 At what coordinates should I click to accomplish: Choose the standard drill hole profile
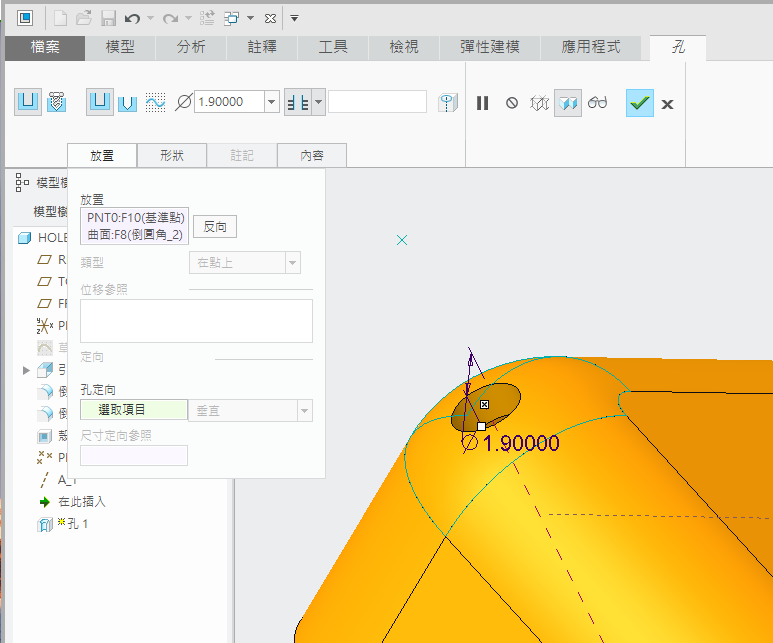127,102
